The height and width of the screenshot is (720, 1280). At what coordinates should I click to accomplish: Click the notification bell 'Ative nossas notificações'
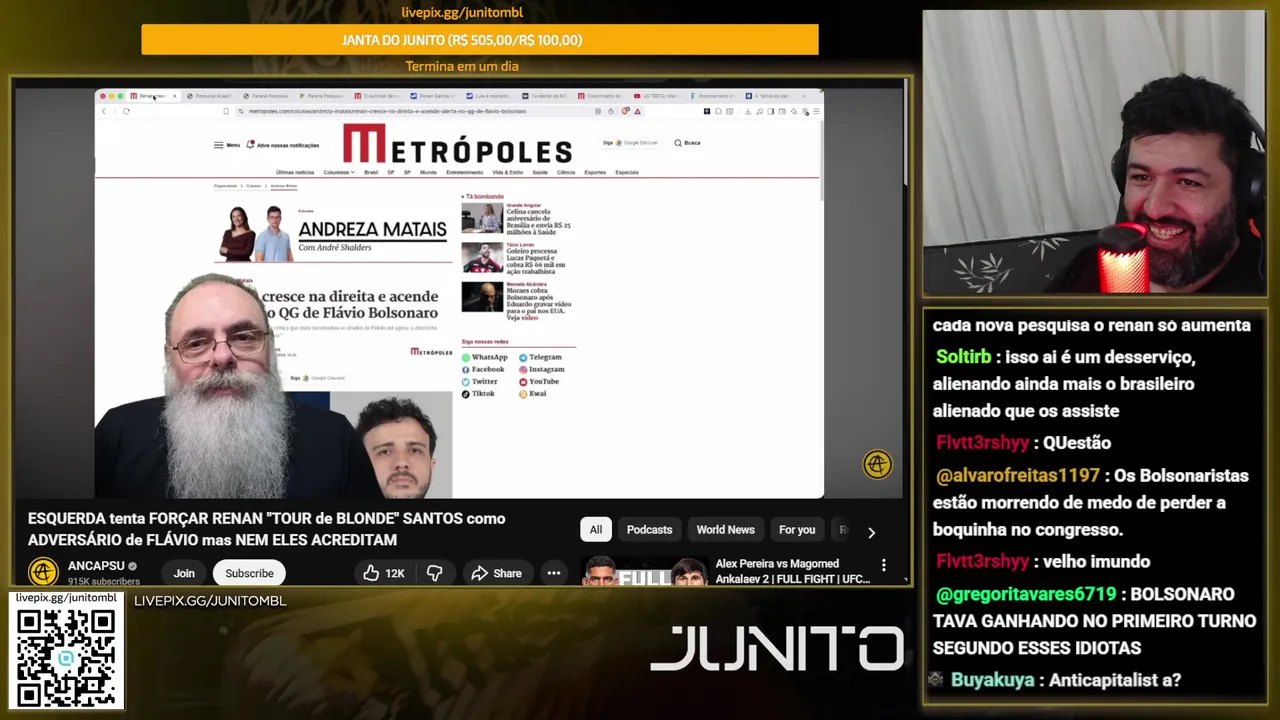point(251,145)
